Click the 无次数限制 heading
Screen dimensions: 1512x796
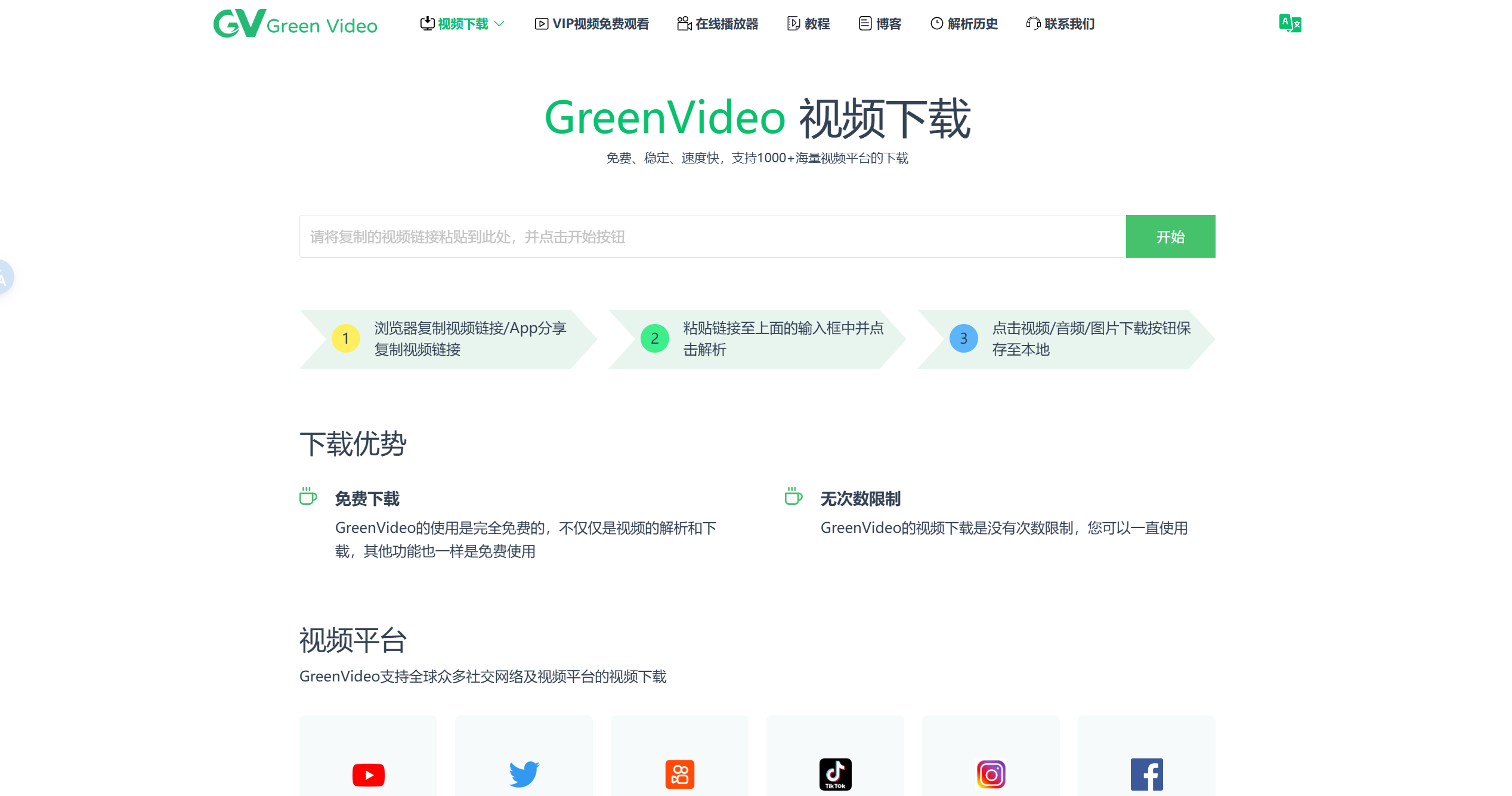[x=860, y=499]
